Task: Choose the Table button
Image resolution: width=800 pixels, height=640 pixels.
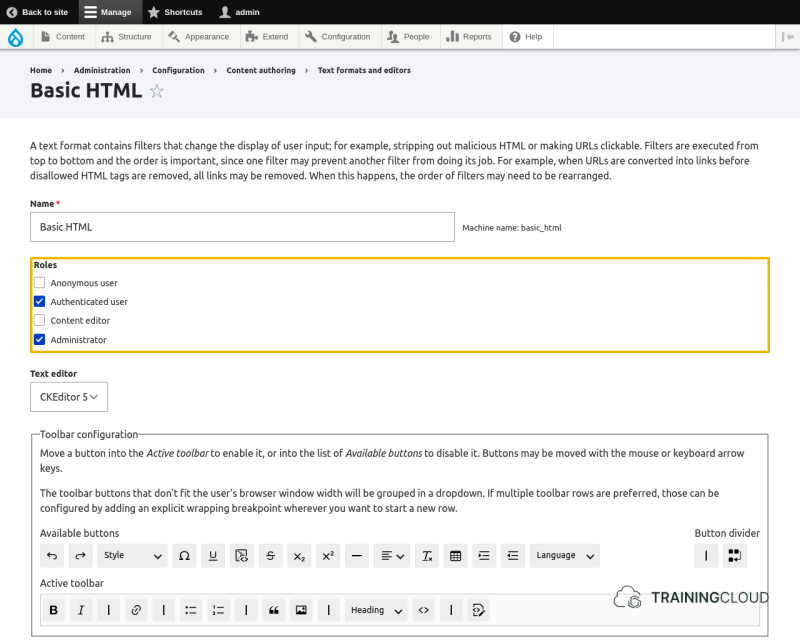Action: tap(456, 555)
